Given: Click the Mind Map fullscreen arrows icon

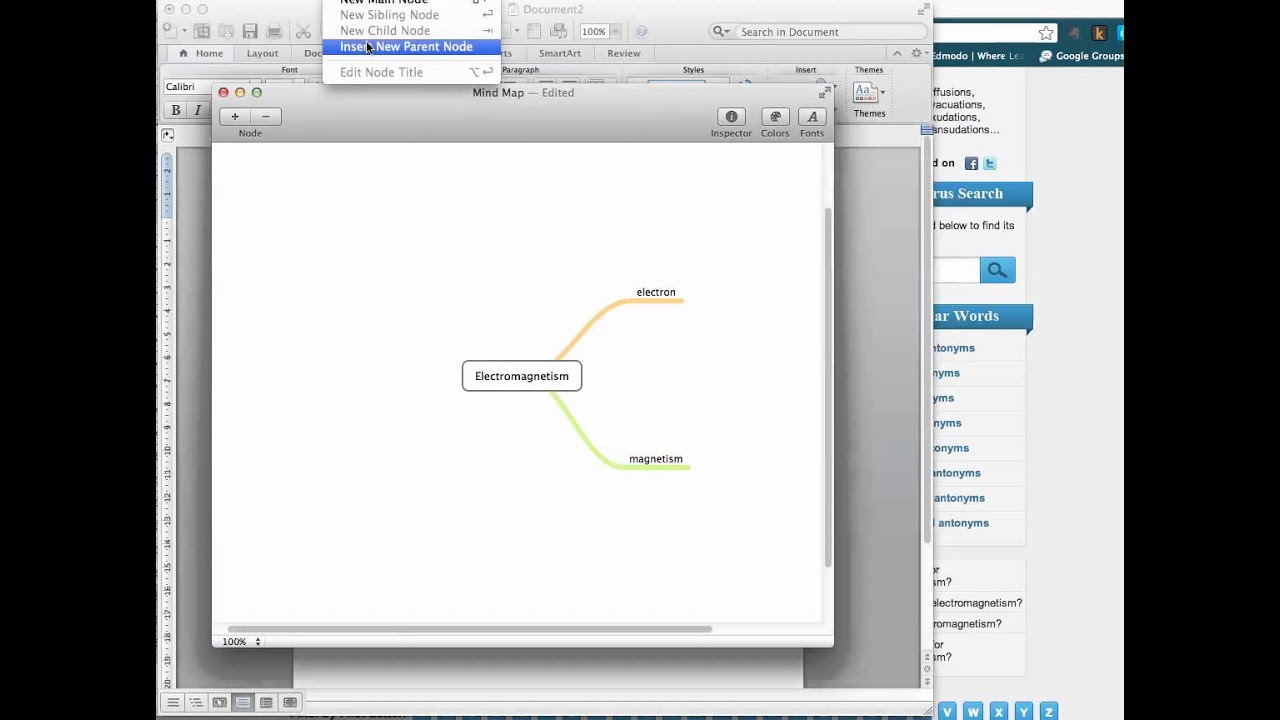Looking at the screenshot, I should coord(824,93).
